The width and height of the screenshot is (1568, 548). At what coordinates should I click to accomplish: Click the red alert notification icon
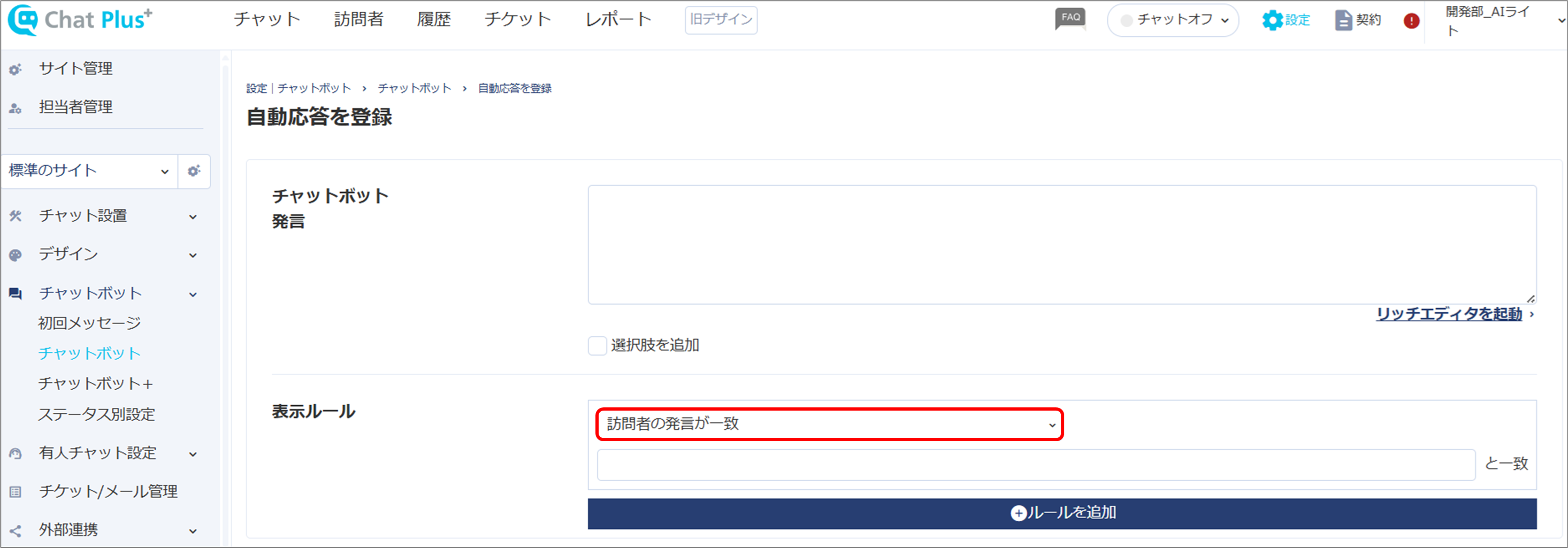point(1412,21)
